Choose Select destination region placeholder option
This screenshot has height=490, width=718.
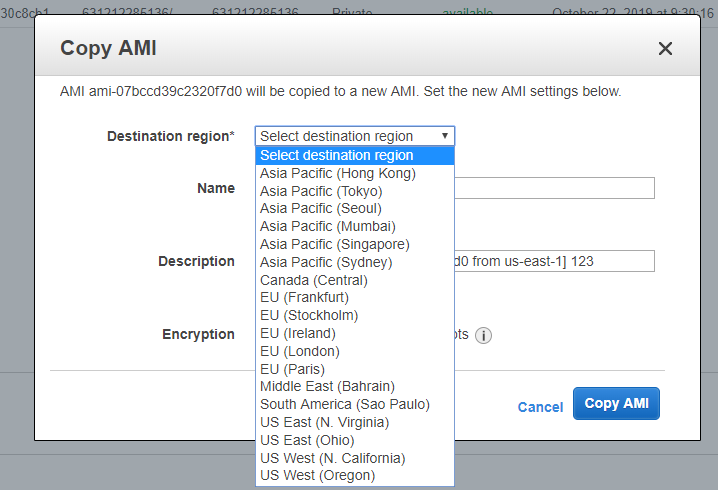coord(354,155)
